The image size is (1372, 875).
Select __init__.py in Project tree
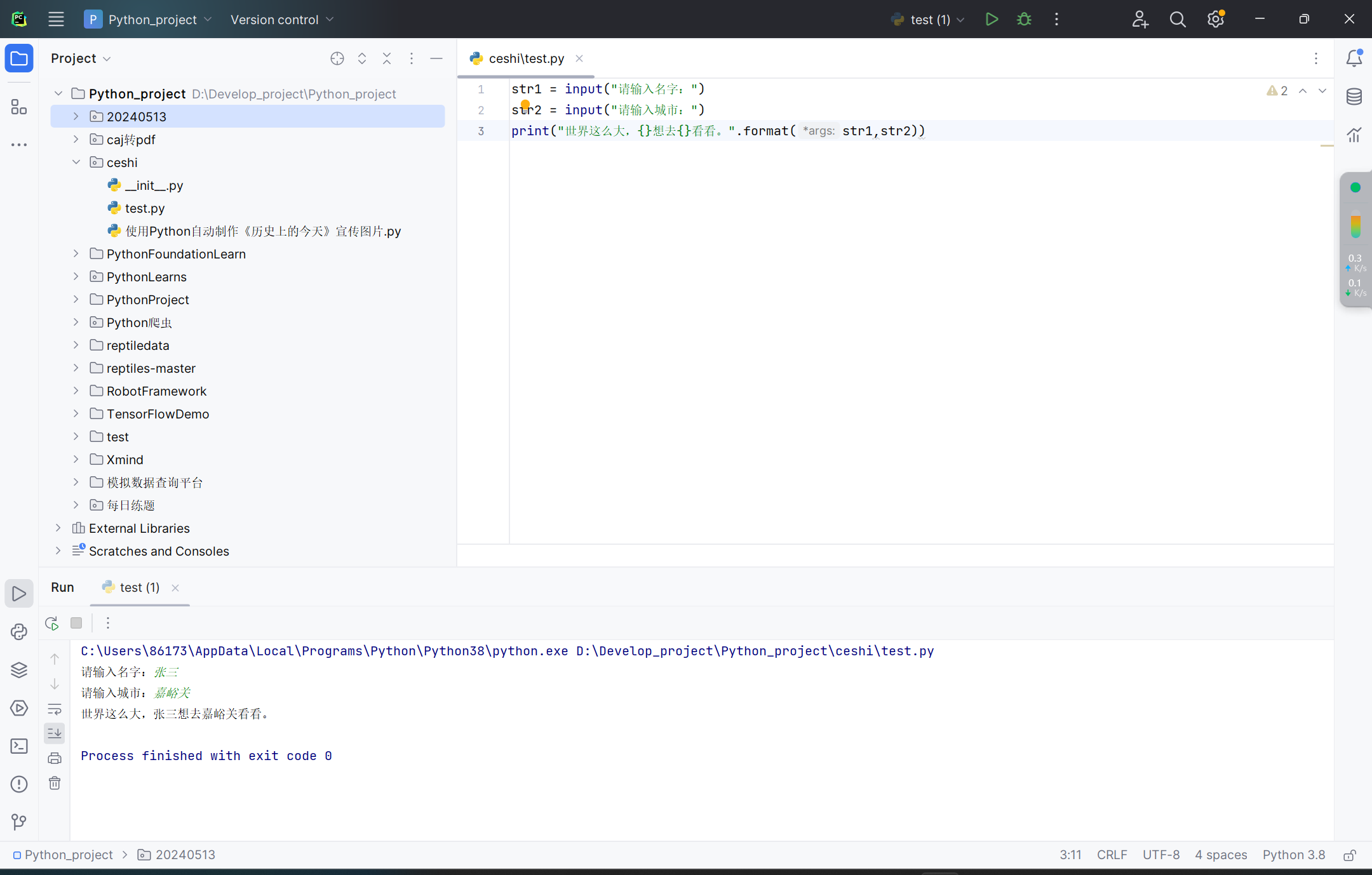coord(154,185)
